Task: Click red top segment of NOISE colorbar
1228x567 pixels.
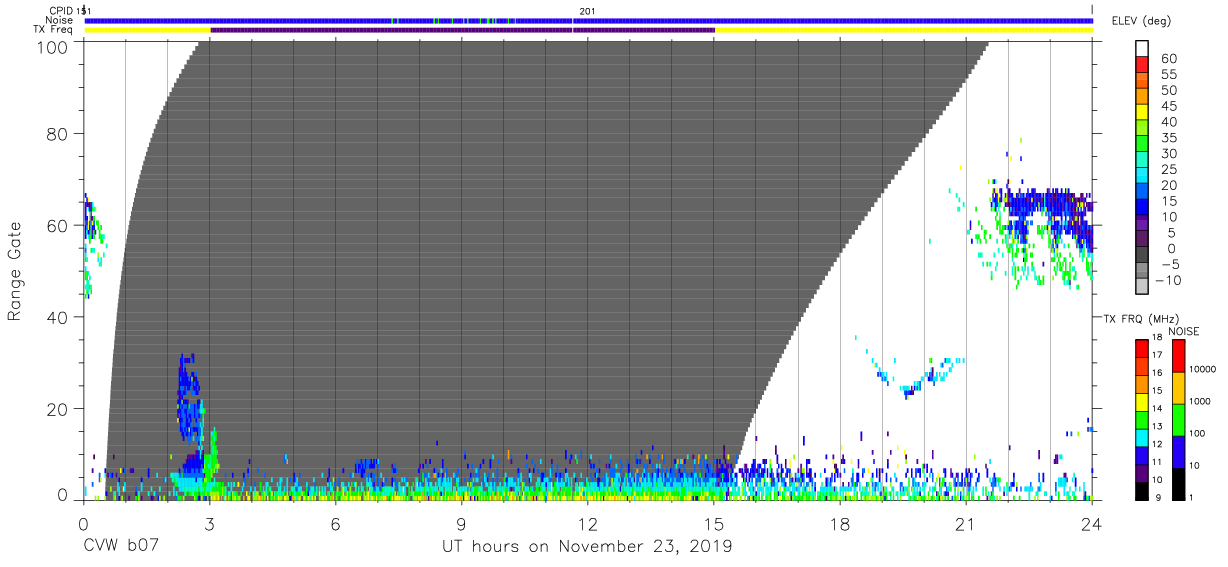Action: (1177, 356)
